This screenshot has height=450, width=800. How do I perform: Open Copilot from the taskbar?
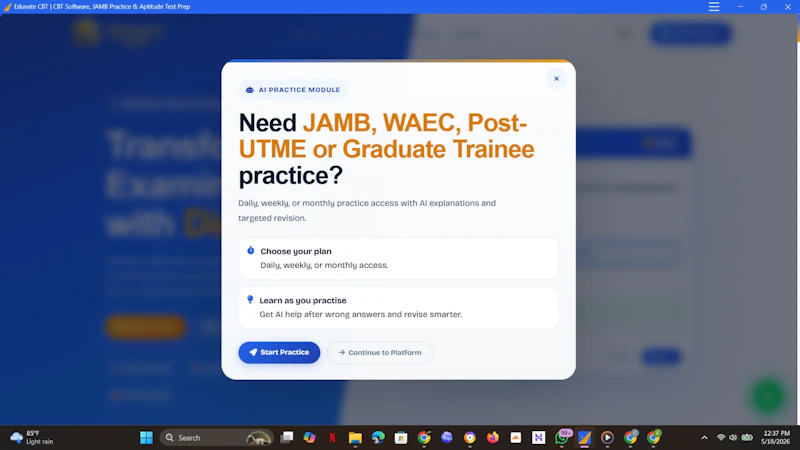tap(310, 438)
